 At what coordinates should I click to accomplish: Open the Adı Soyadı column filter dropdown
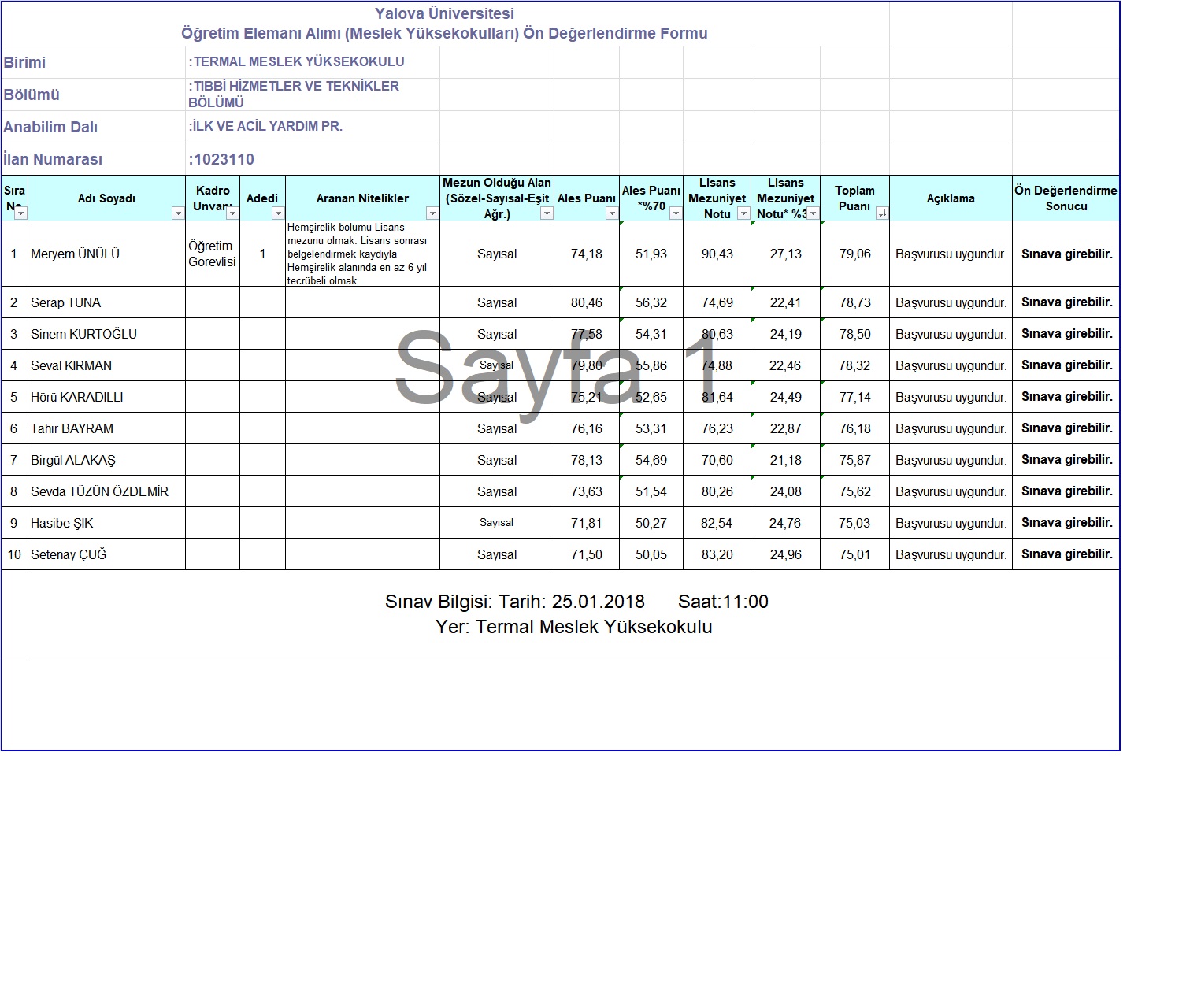click(x=178, y=213)
